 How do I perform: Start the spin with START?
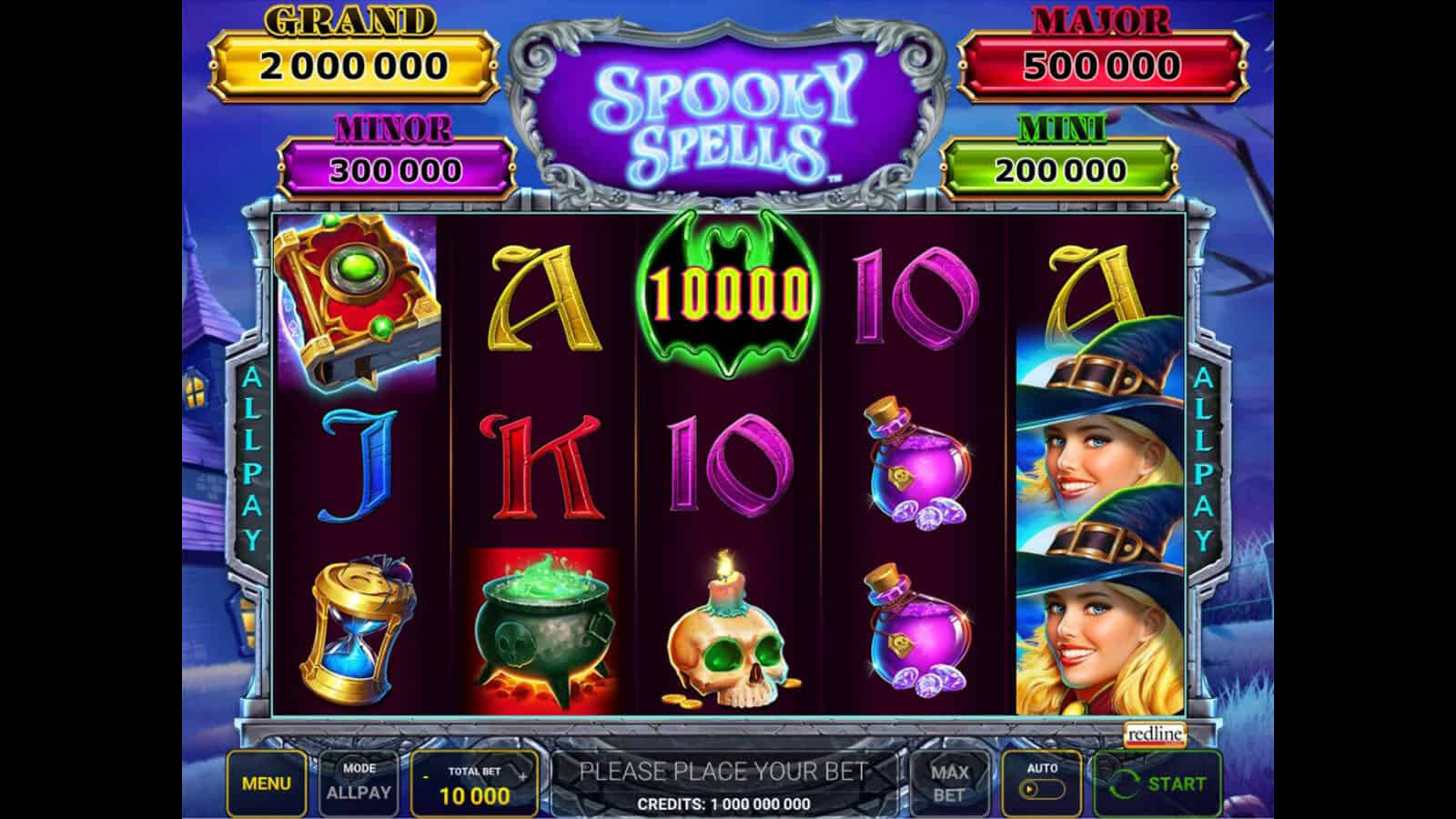click(1158, 784)
